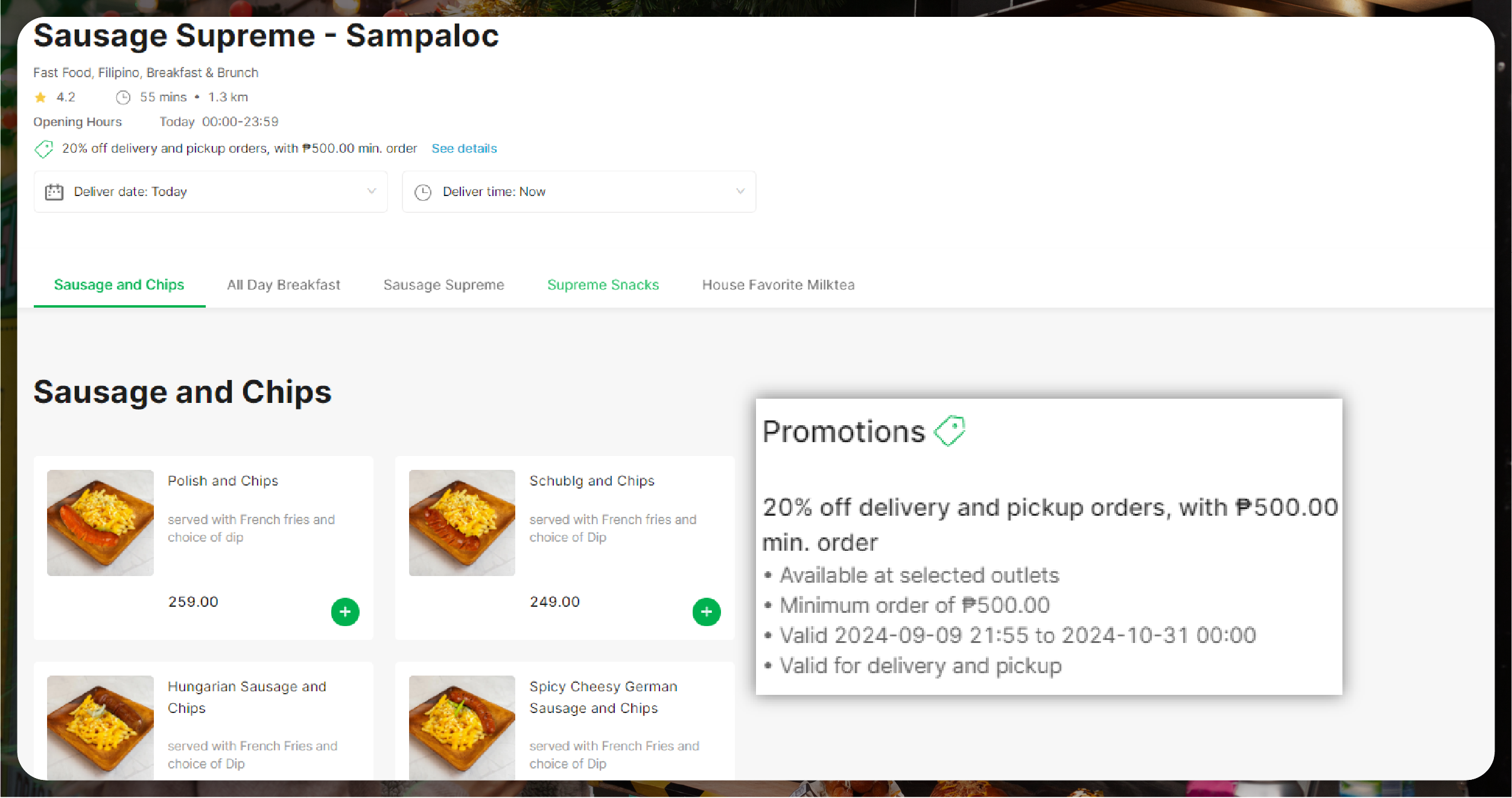Switch to the All Day Breakfast tab
Image resolution: width=1512 pixels, height=798 pixels.
point(284,285)
